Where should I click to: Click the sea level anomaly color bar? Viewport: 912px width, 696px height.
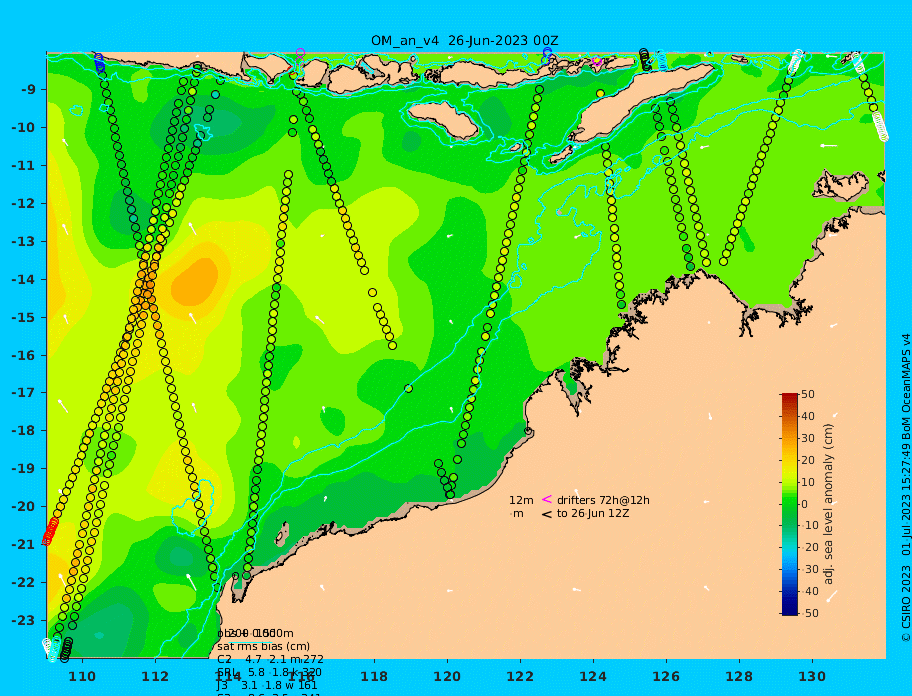point(790,504)
